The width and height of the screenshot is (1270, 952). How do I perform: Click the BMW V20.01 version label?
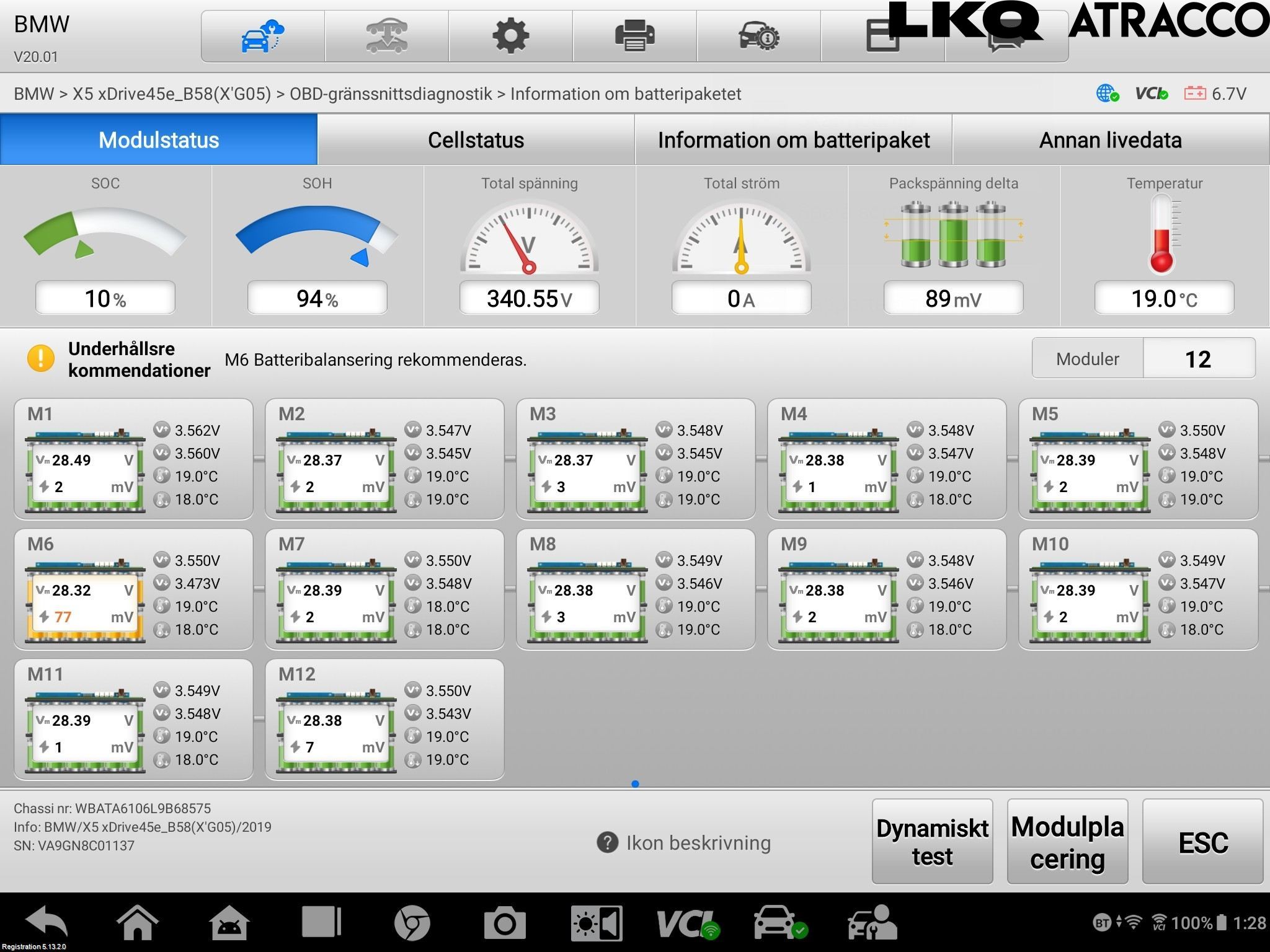click(x=42, y=39)
